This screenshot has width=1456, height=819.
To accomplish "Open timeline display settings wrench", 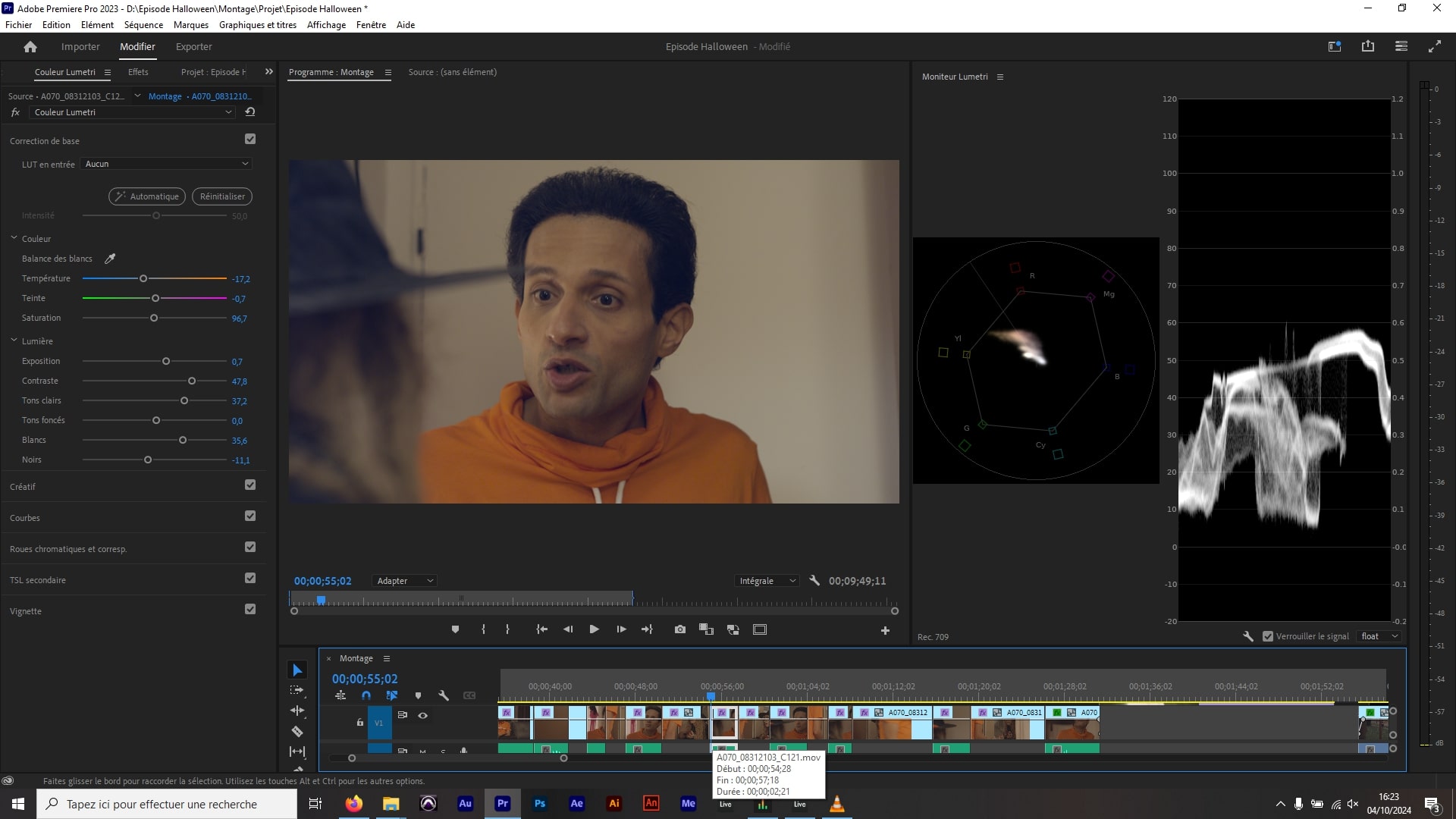I will (444, 695).
